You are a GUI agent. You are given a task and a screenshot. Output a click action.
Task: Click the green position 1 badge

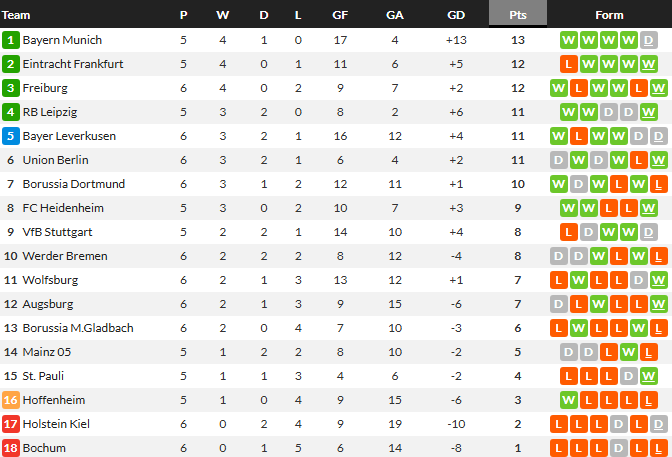(x=11, y=40)
